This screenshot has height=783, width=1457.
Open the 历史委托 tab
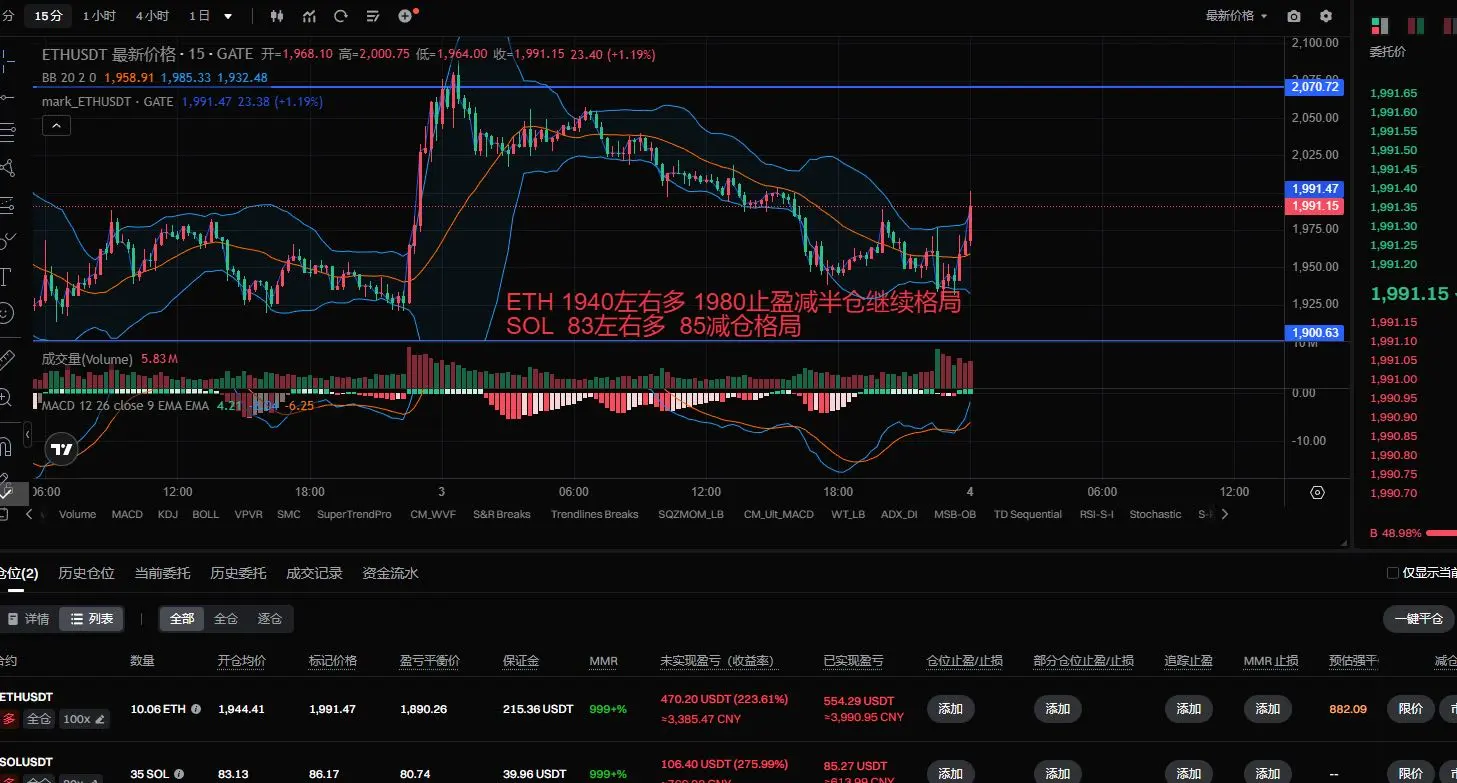[x=238, y=573]
